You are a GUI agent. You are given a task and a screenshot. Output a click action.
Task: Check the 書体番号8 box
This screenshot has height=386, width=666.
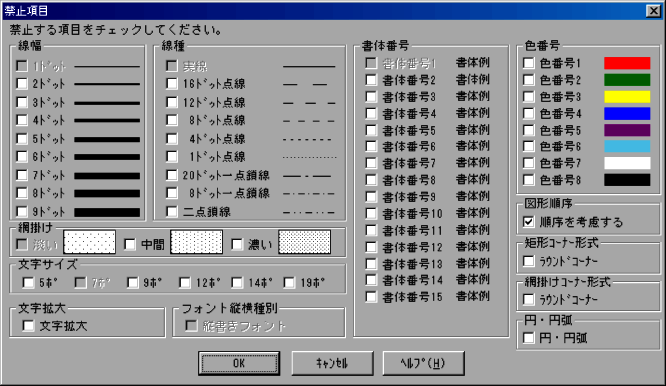point(371,180)
